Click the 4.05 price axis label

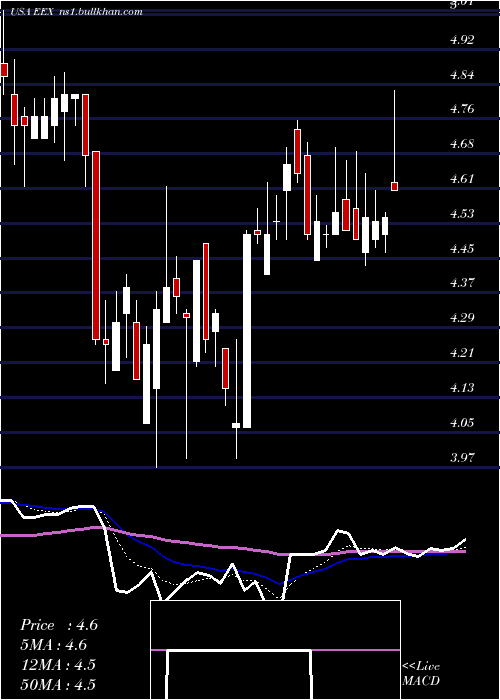point(462,423)
